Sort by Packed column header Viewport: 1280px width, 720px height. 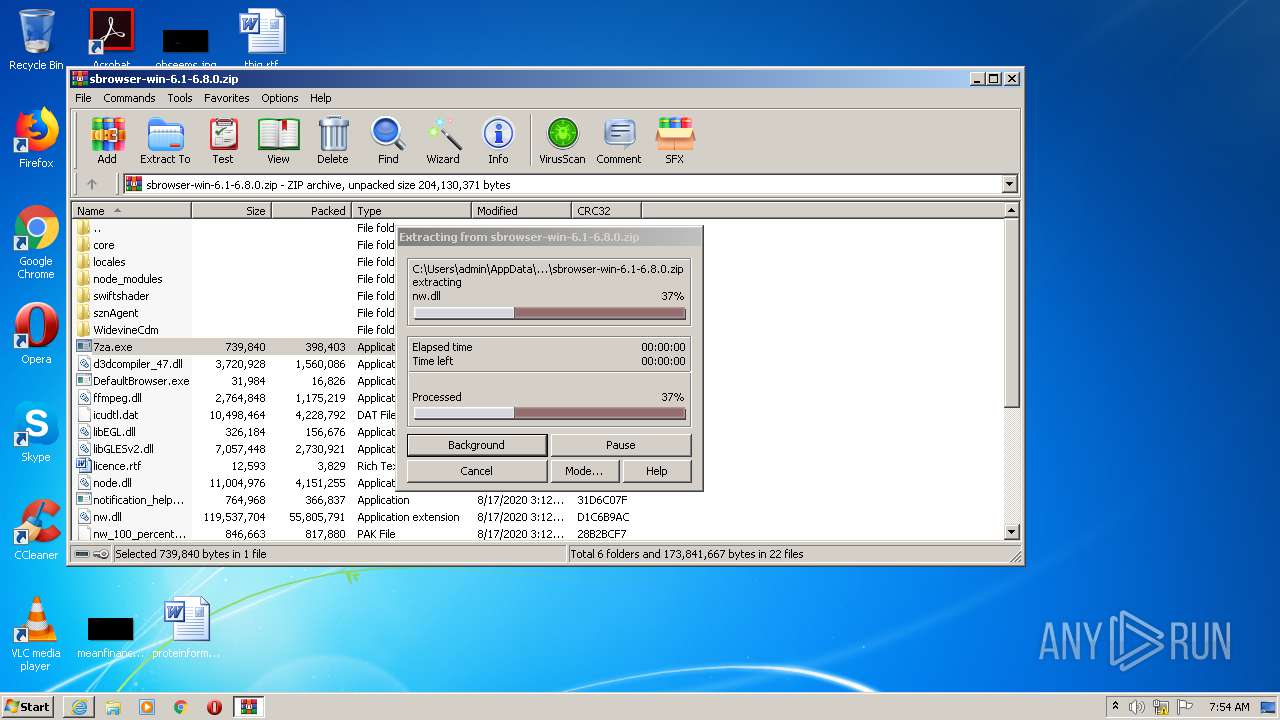point(311,211)
